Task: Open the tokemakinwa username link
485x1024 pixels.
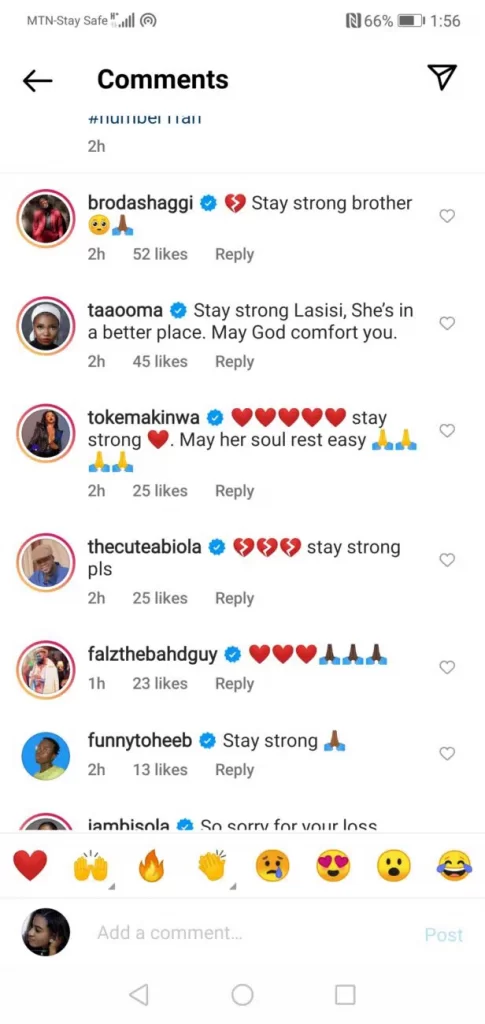Action: coord(144,417)
